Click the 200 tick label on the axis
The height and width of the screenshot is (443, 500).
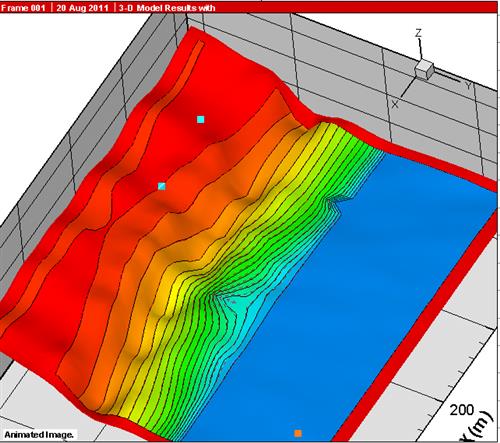(x=462, y=410)
